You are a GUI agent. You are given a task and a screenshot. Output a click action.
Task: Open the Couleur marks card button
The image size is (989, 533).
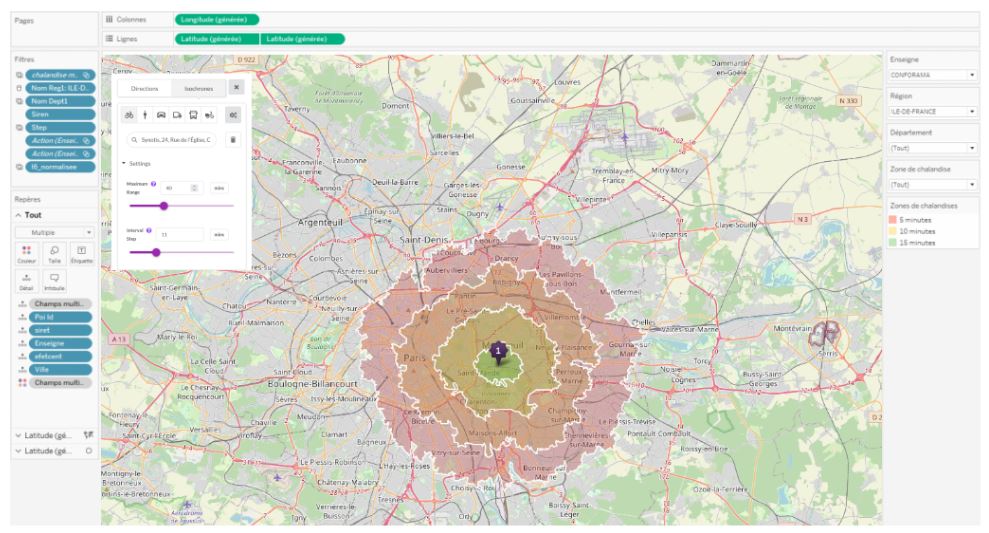click(27, 254)
